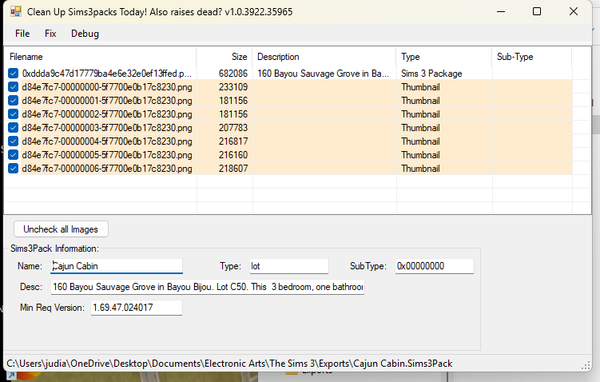Open the Fix menu
Image resolution: width=600 pixels, height=382 pixels.
50,34
